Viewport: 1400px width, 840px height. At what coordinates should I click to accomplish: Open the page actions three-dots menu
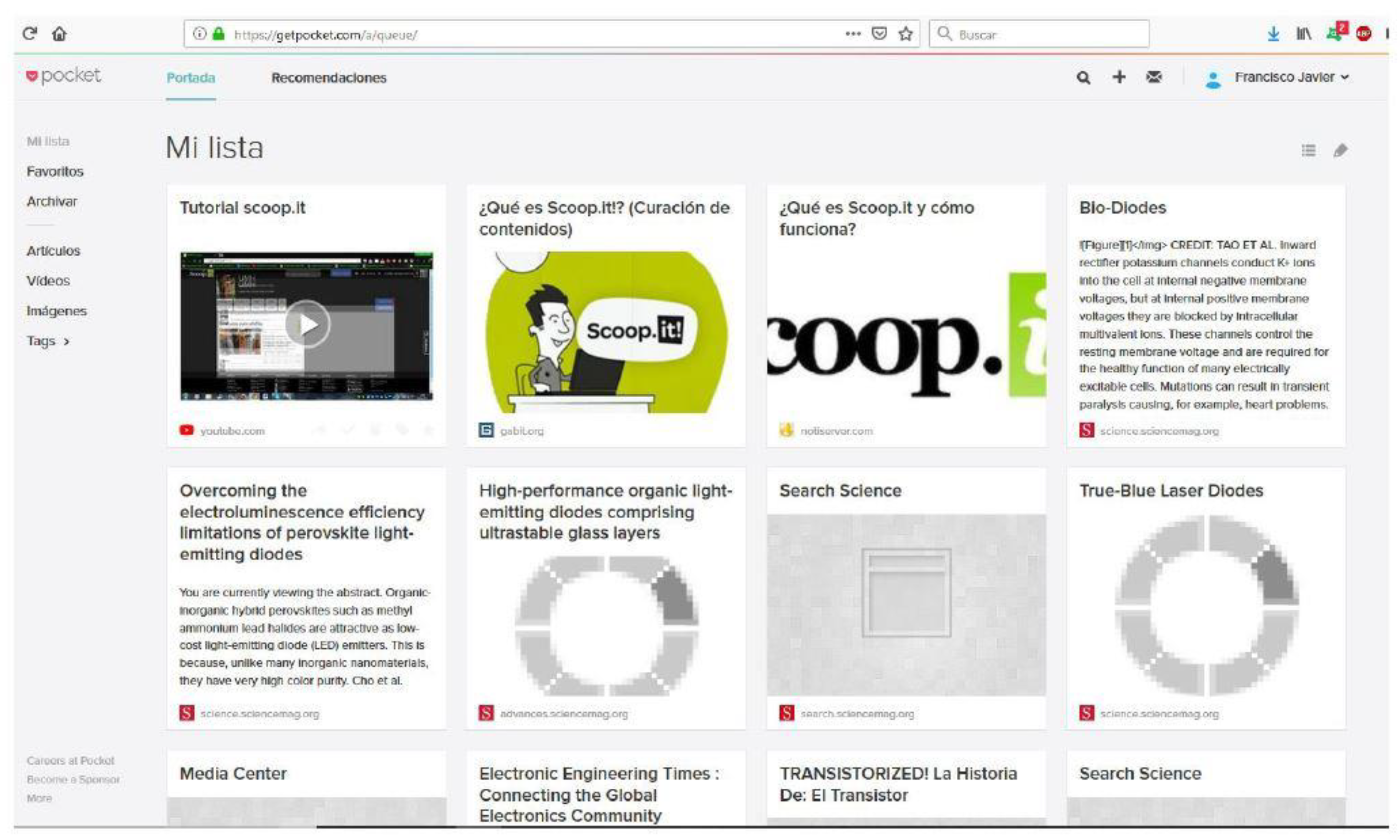tap(853, 34)
